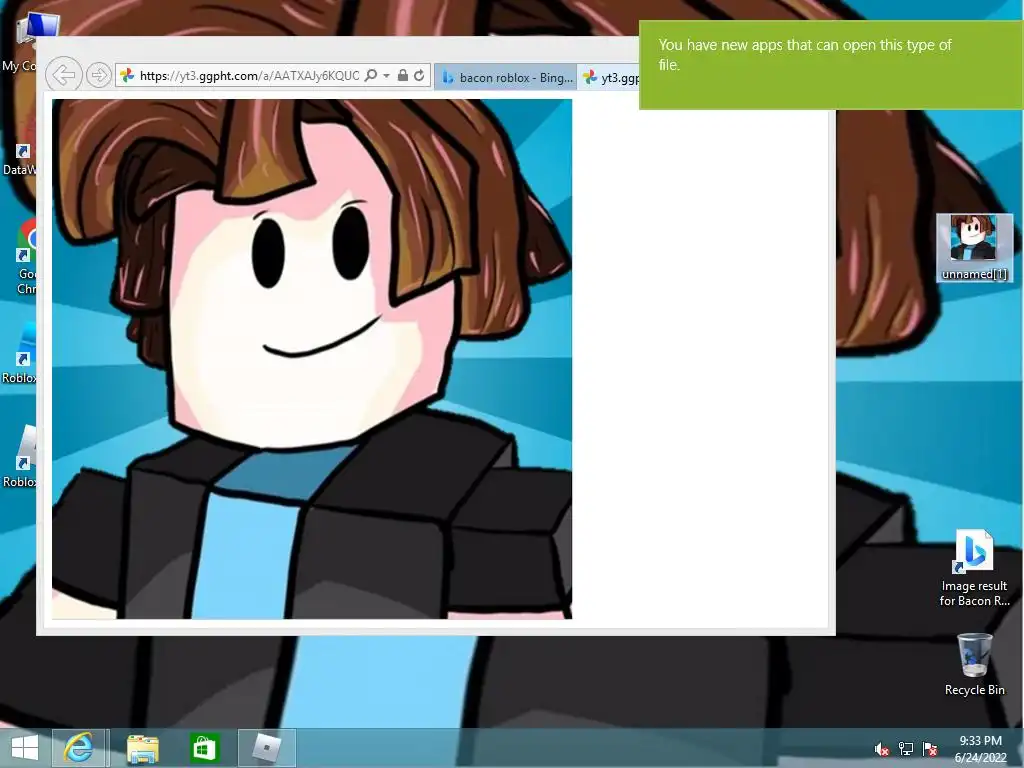Open the Action Center flag tray icon
This screenshot has height=768, width=1024.
pos(930,749)
